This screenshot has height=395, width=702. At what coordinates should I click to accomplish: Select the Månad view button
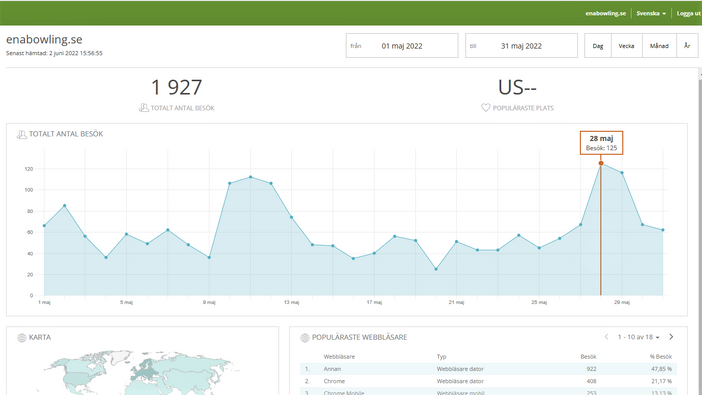(659, 46)
